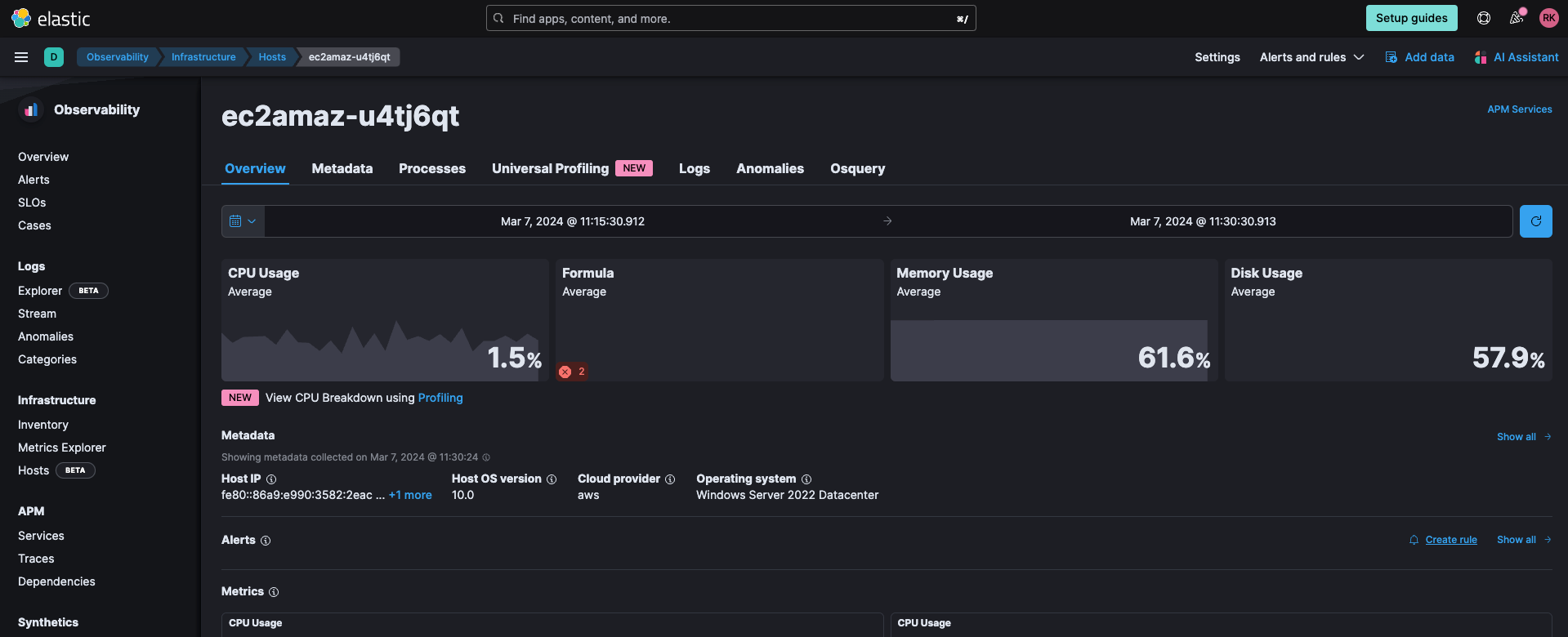Open SLOs in the sidebar

pos(32,203)
